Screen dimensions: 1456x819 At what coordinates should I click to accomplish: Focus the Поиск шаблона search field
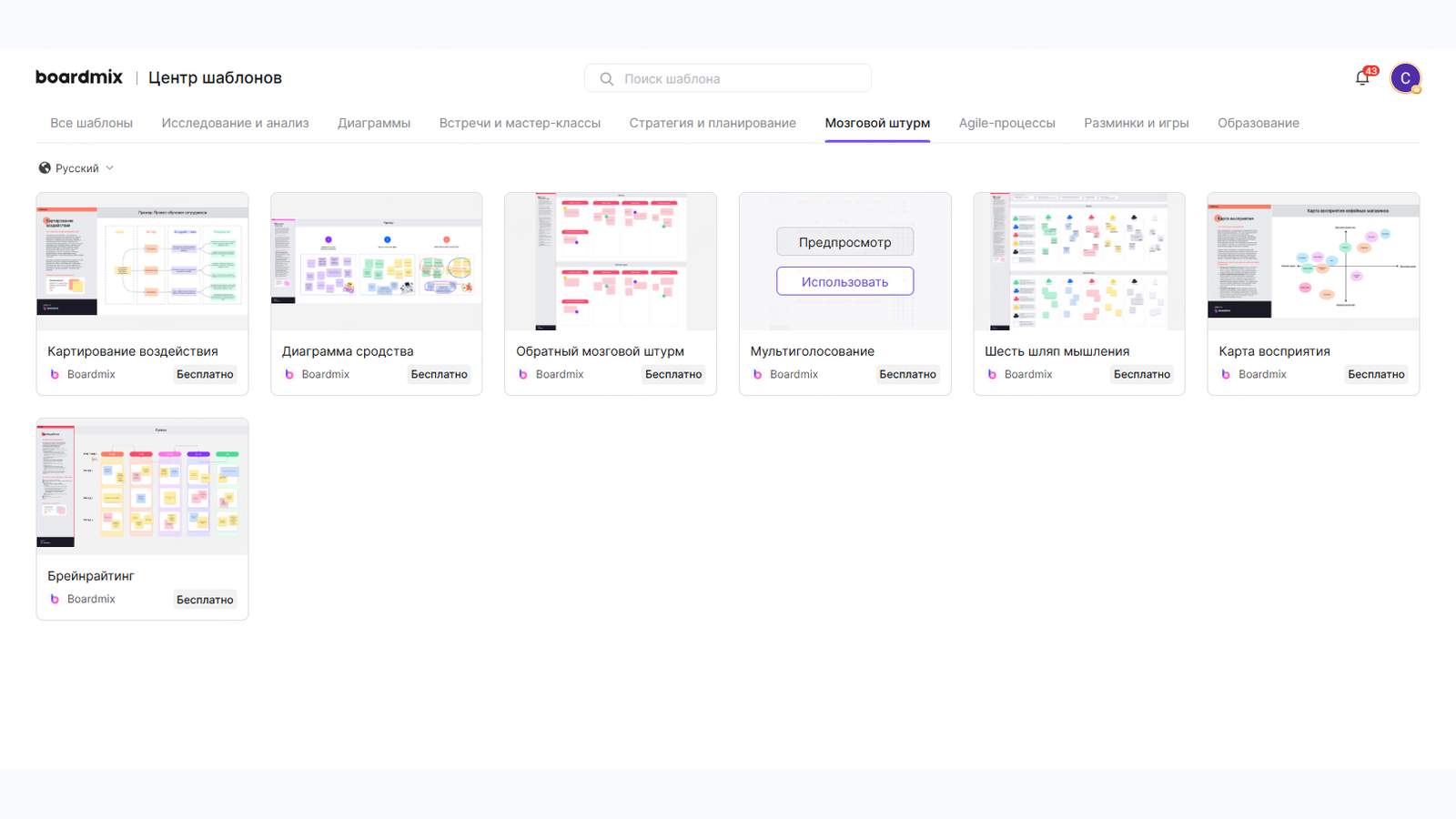pyautogui.click(x=728, y=79)
